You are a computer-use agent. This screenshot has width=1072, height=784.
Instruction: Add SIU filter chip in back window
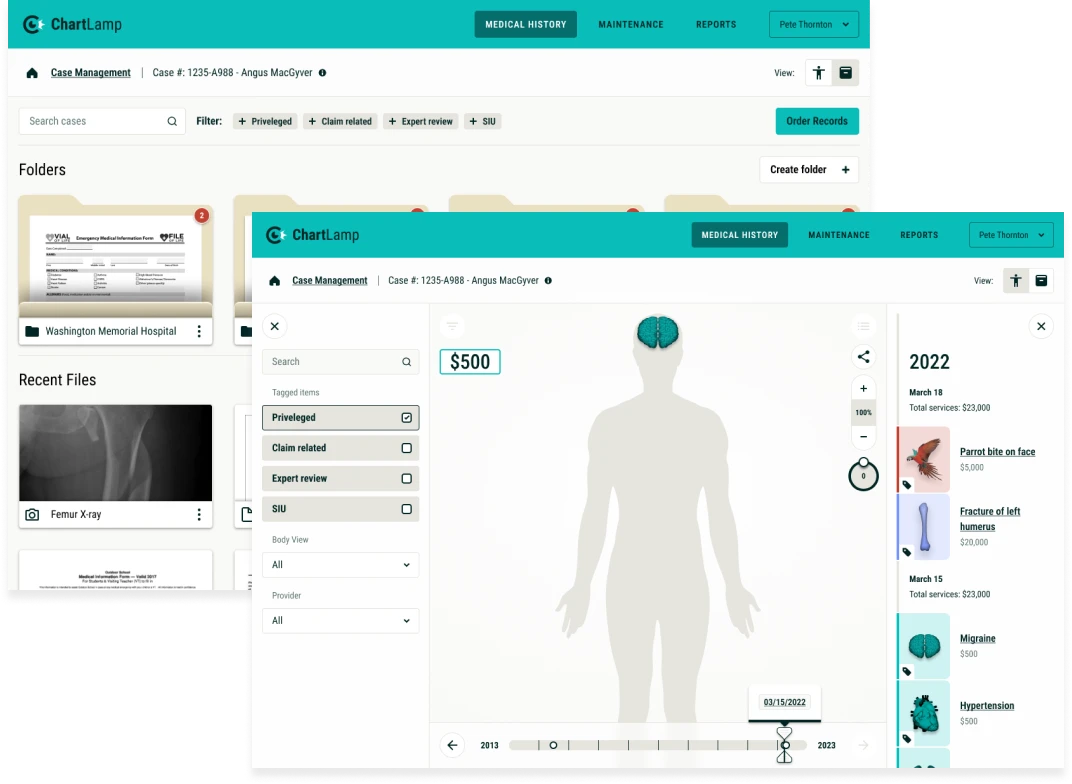point(483,121)
